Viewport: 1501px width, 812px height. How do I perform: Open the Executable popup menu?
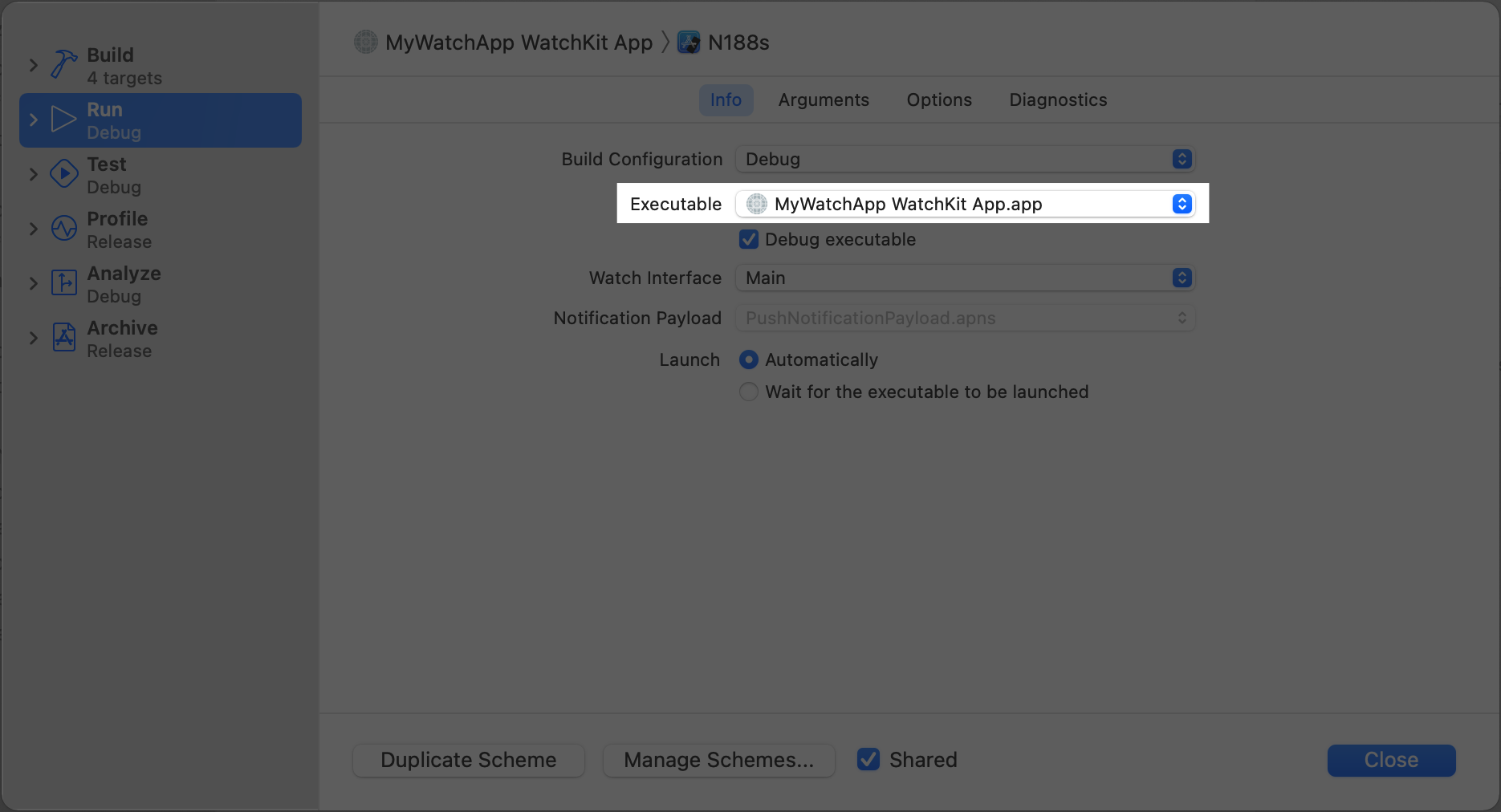pyautogui.click(x=965, y=205)
